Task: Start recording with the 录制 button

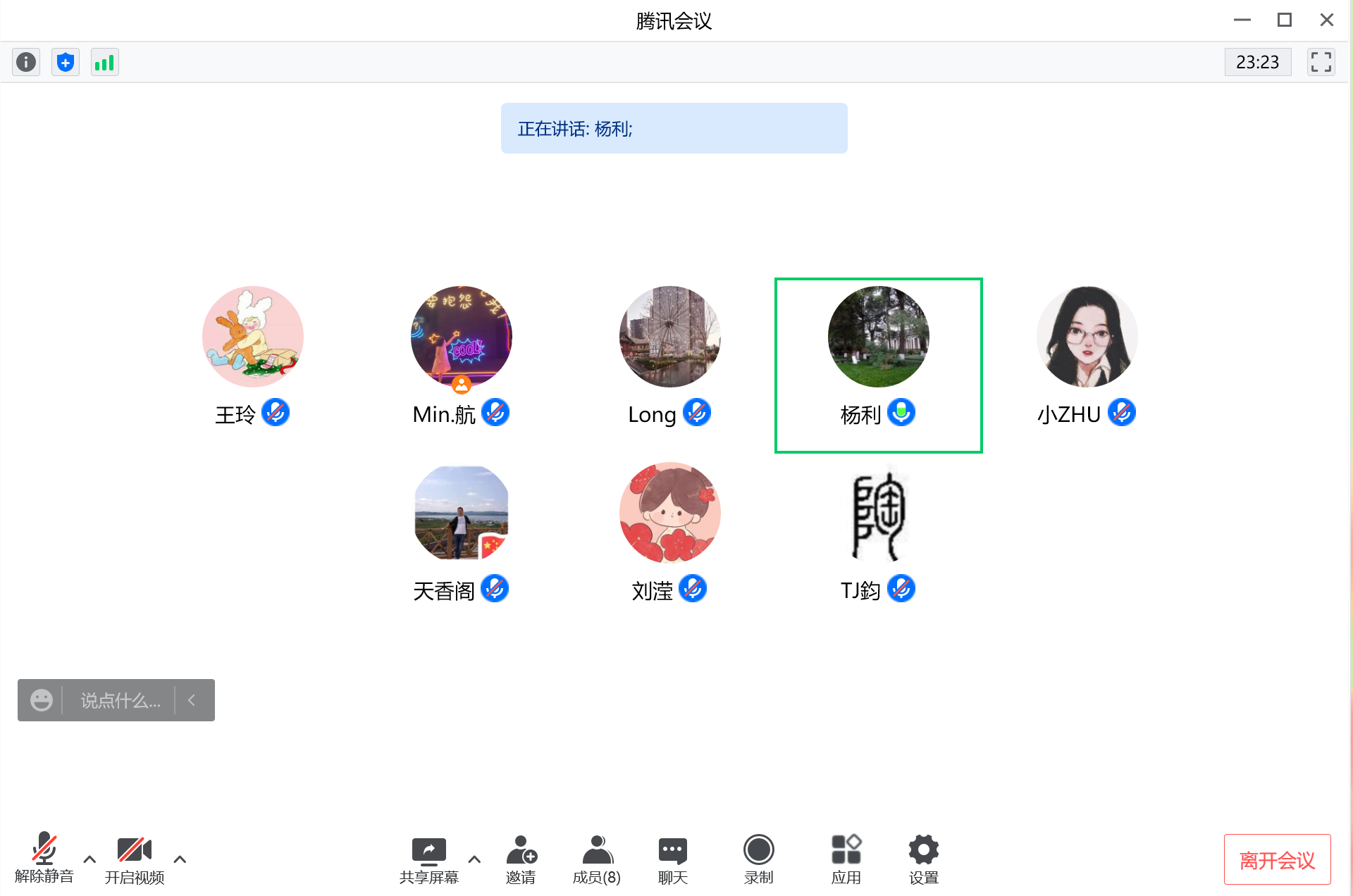Action: 759,859
